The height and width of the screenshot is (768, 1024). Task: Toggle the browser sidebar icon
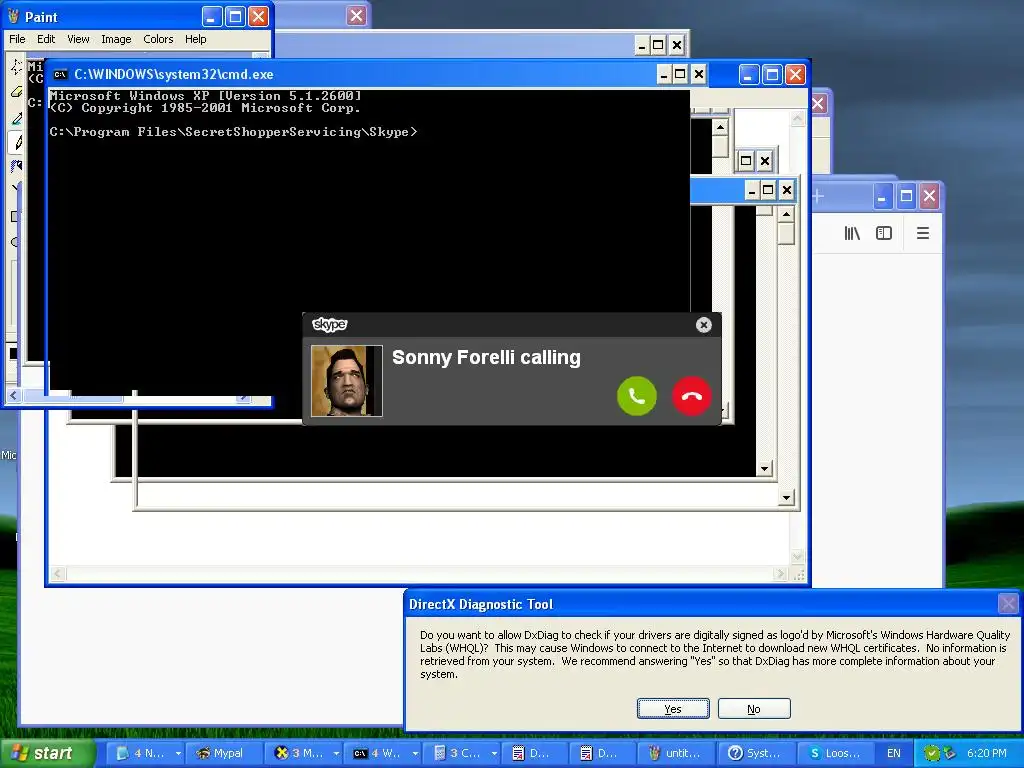click(x=884, y=233)
